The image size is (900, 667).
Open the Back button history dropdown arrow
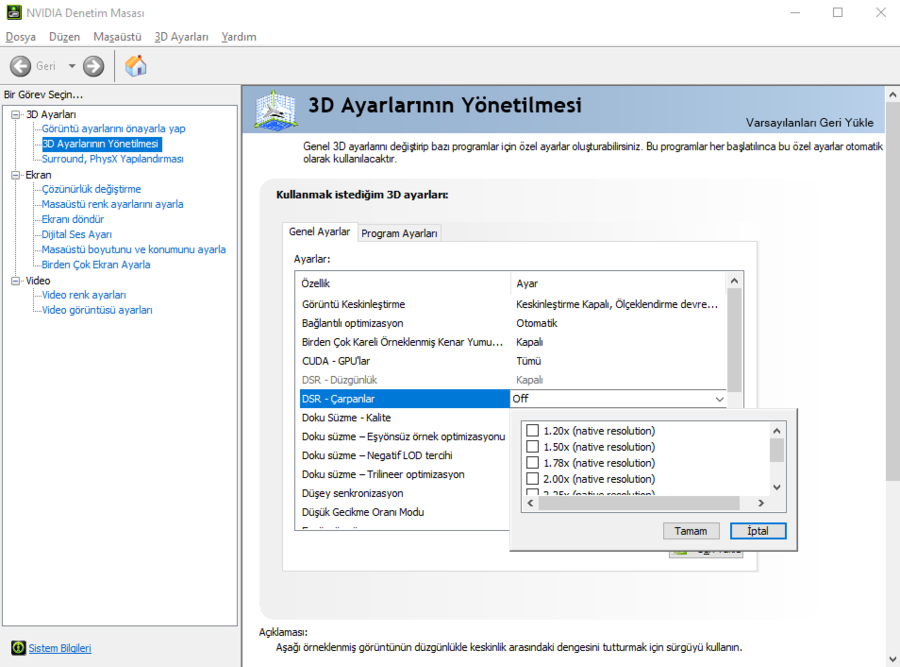coord(72,66)
